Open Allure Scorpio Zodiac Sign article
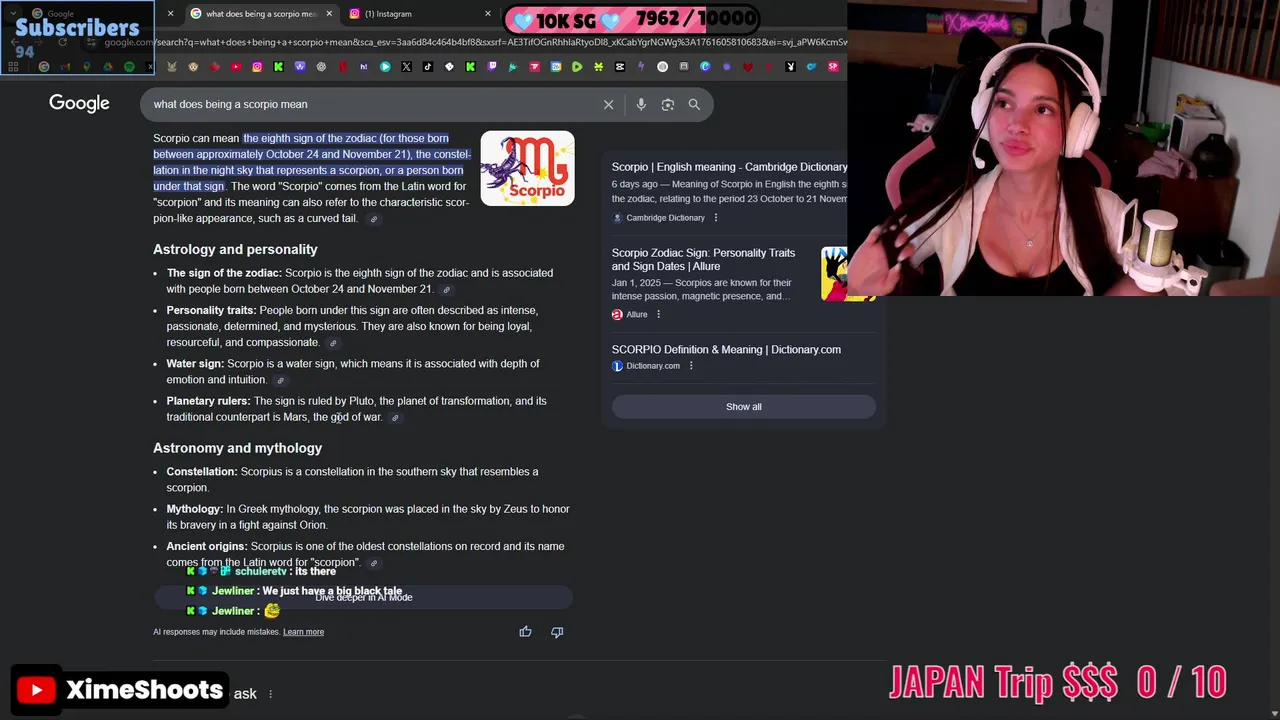 703,260
